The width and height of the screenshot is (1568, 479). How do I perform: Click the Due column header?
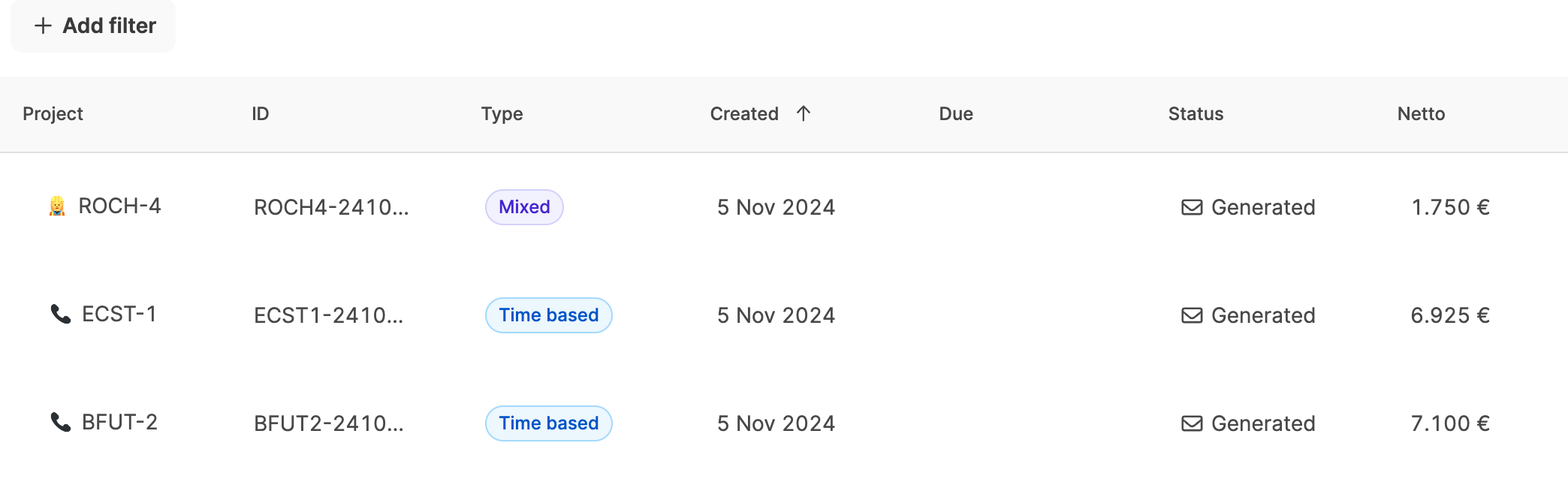[955, 114]
